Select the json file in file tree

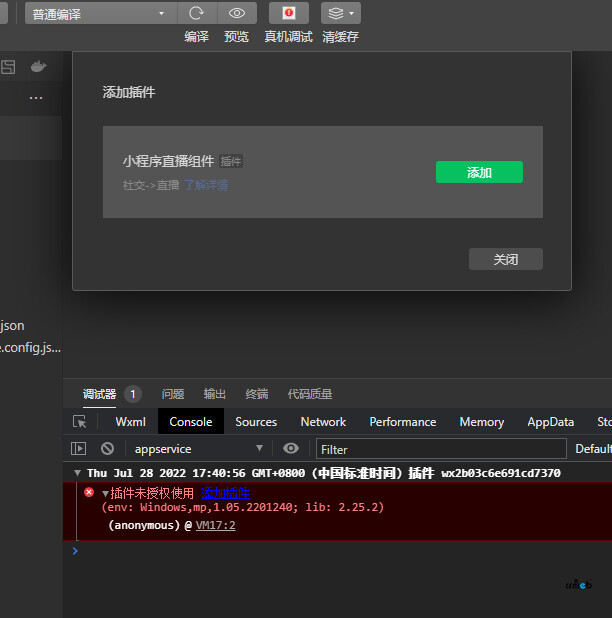12,326
